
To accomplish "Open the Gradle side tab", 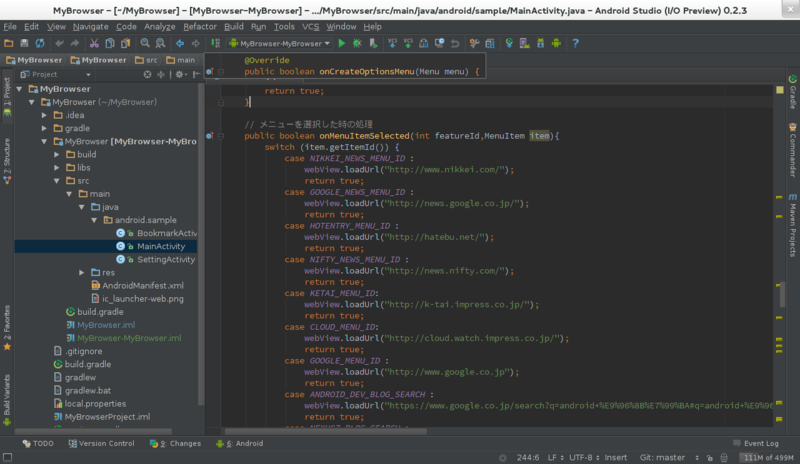I will click(792, 92).
